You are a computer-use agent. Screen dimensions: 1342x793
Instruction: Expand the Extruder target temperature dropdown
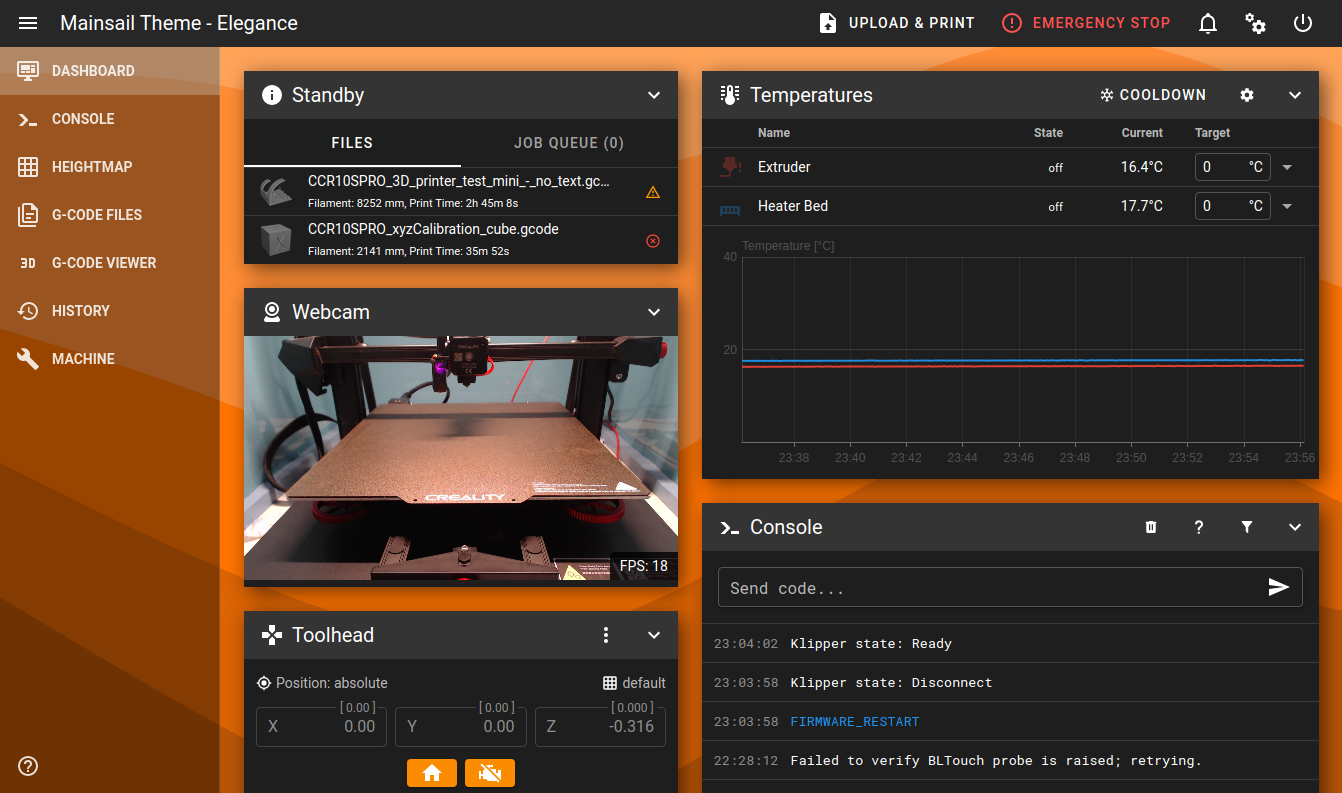[1287, 167]
